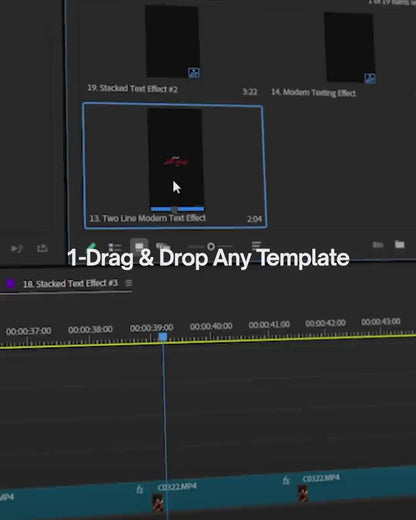
Task: Click ruler at 00:00:42:00
Action: click(x=325, y=323)
